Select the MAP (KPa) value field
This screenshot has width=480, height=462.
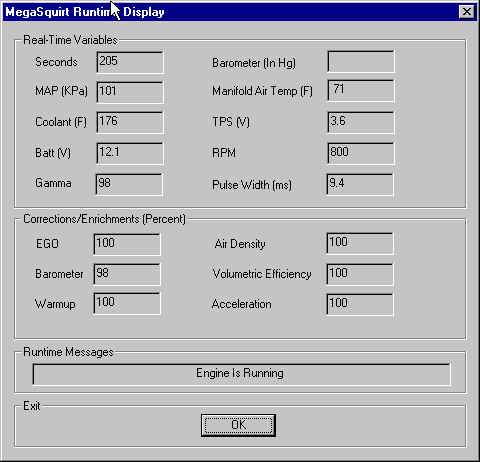(130, 92)
